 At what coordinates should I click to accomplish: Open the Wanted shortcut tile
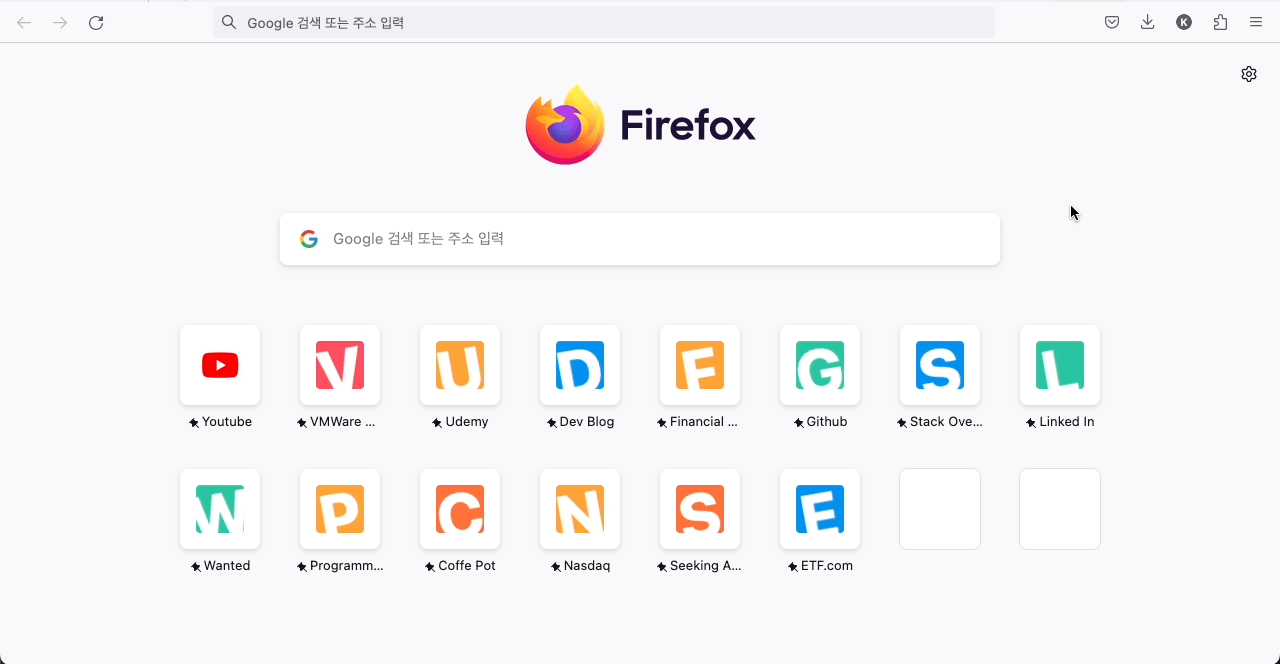click(x=220, y=509)
